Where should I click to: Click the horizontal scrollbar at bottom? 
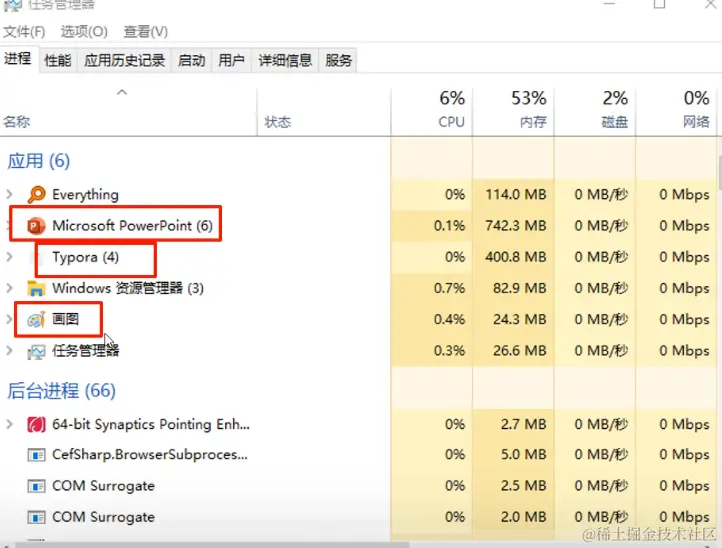pyautogui.click(x=212, y=545)
